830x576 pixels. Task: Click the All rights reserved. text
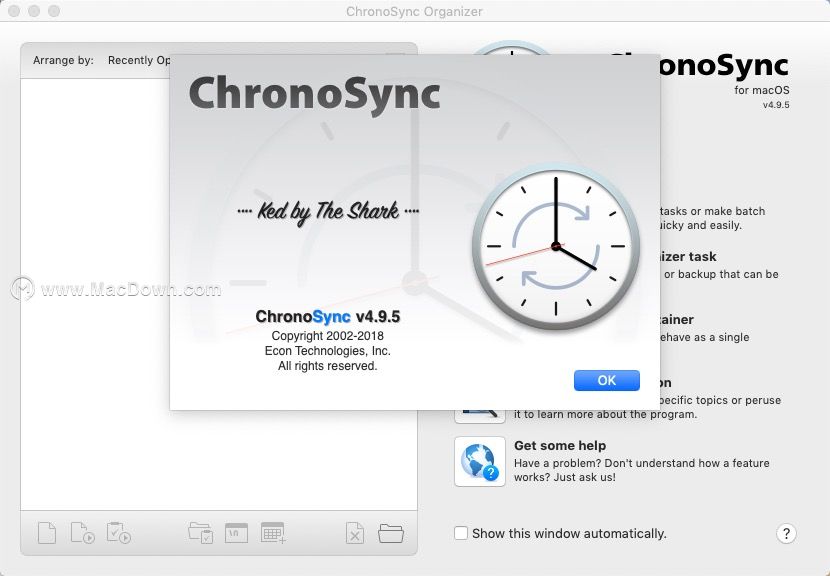328,366
